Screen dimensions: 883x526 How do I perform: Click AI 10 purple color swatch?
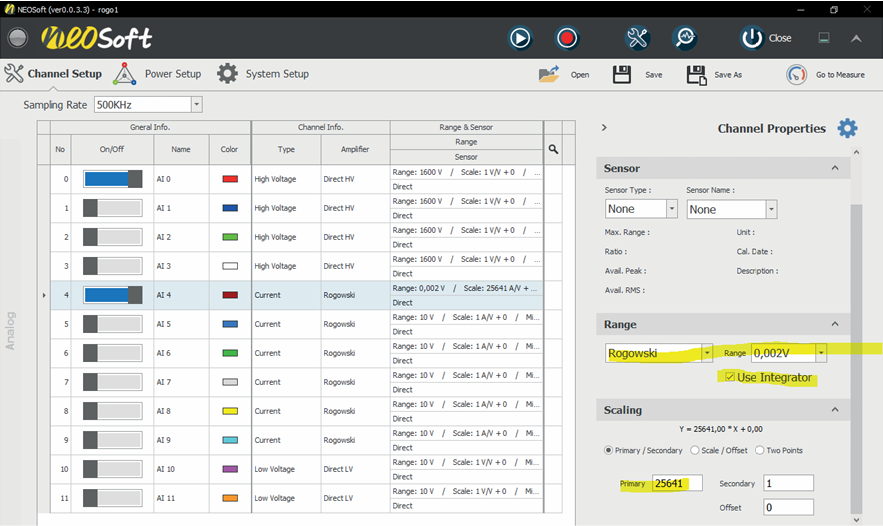pyautogui.click(x=230, y=469)
